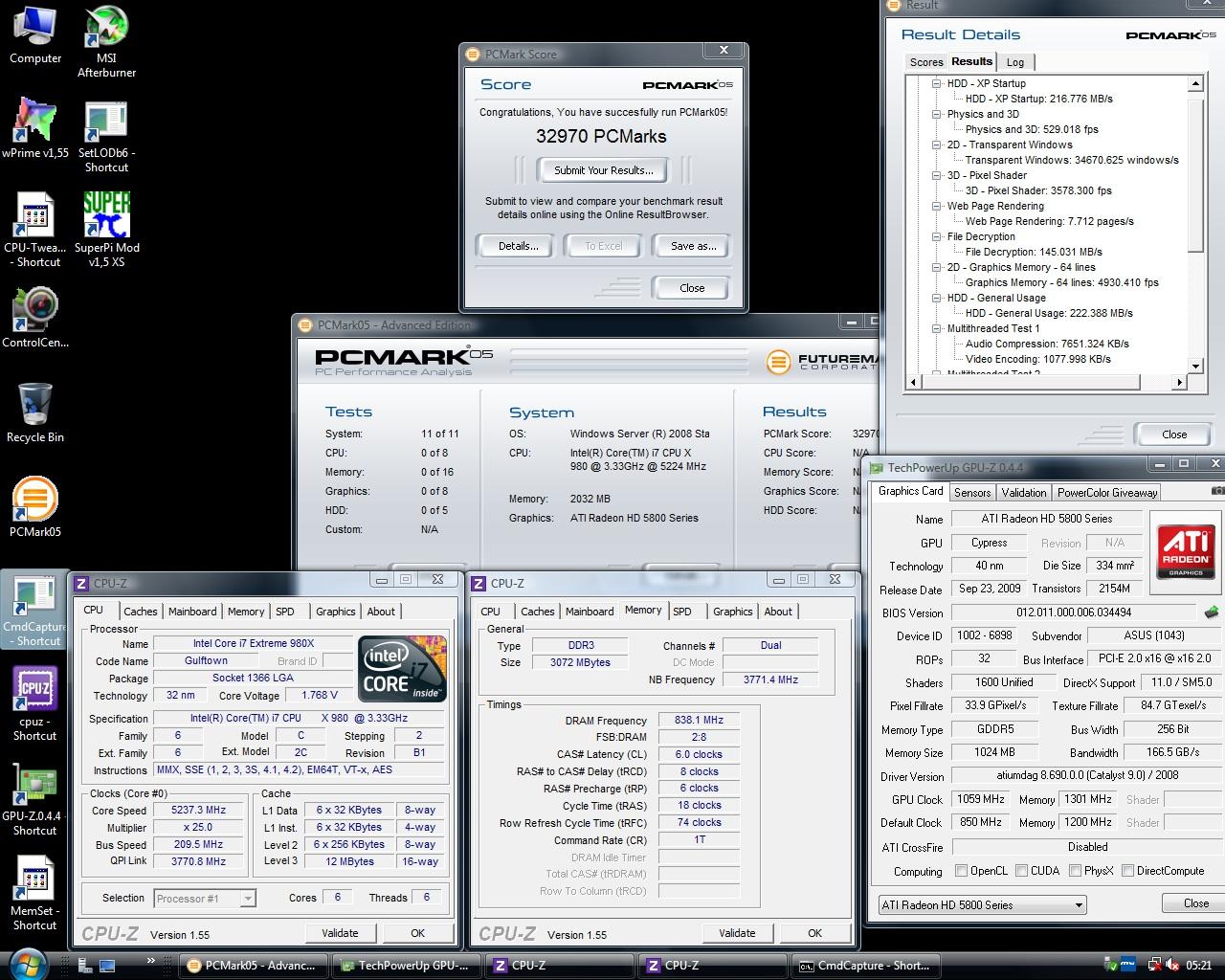Switch to PCMark05 - Advanced taskbar button

pos(255,966)
